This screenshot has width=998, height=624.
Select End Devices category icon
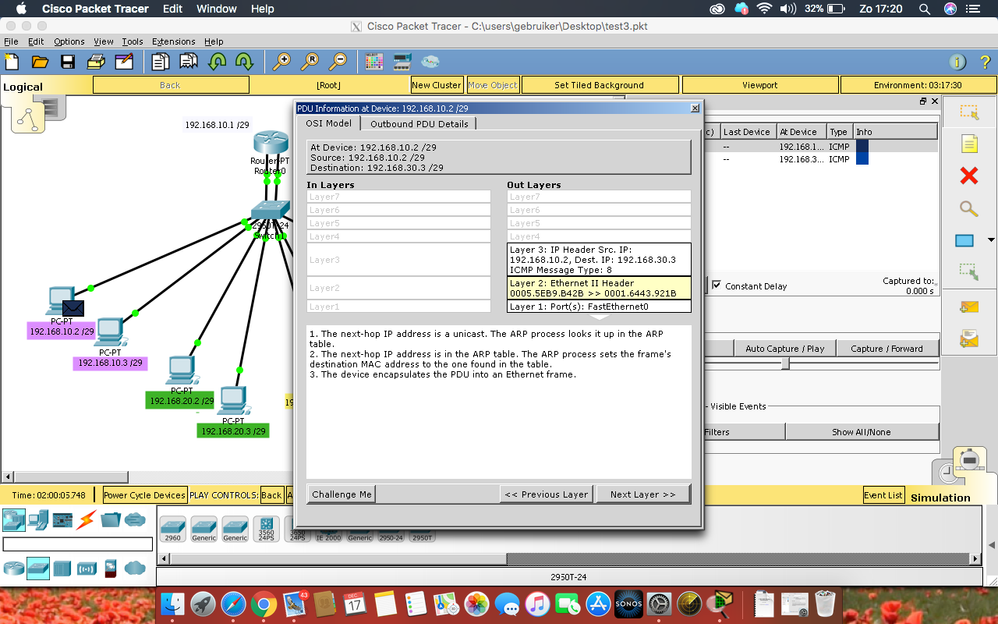pos(38,520)
